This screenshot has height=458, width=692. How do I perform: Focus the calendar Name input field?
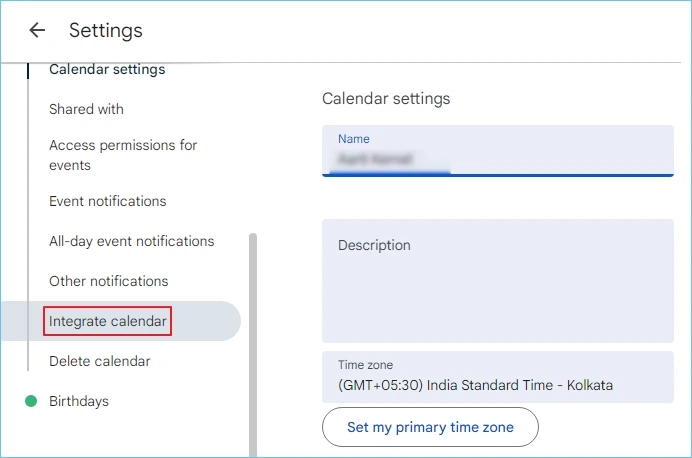tap(497, 158)
